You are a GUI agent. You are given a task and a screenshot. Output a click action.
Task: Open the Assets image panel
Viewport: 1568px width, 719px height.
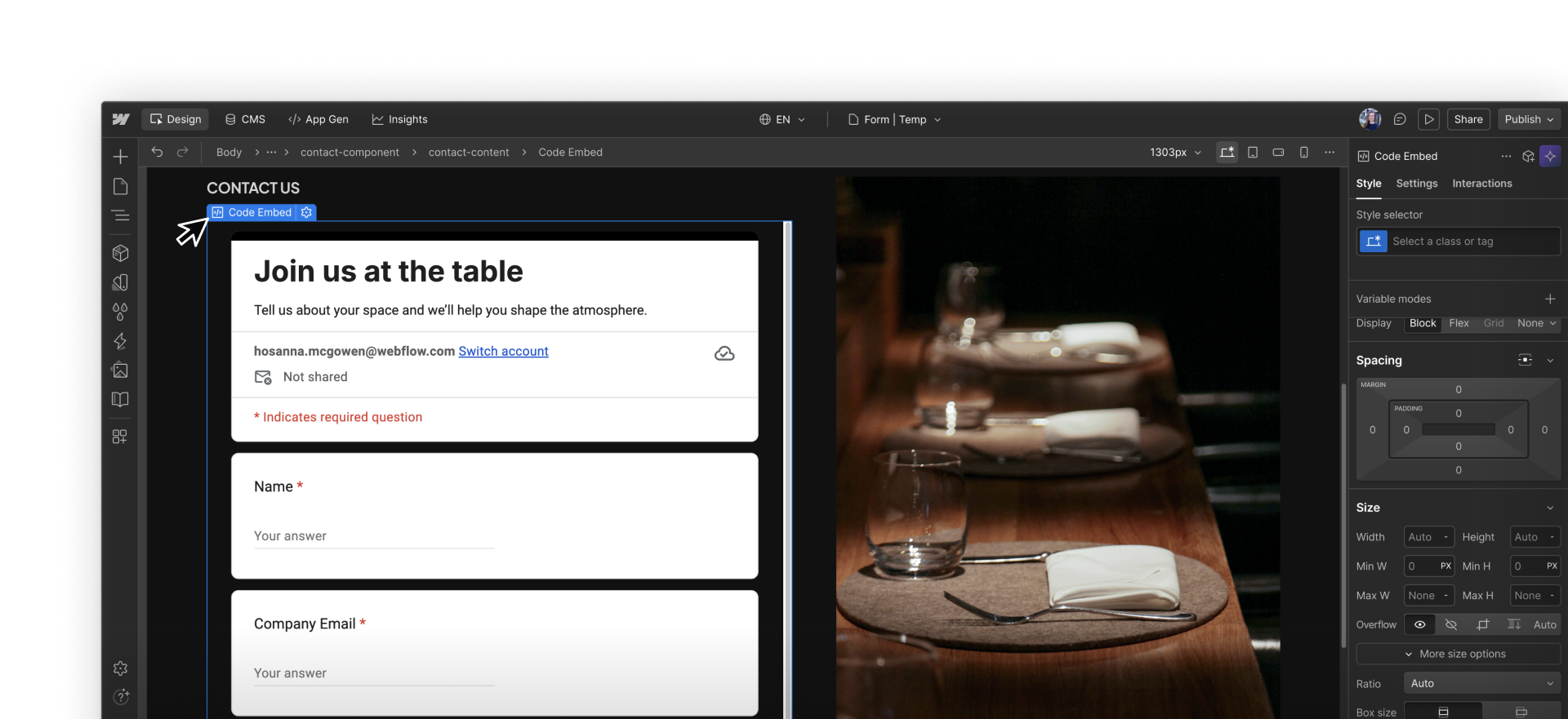click(120, 371)
